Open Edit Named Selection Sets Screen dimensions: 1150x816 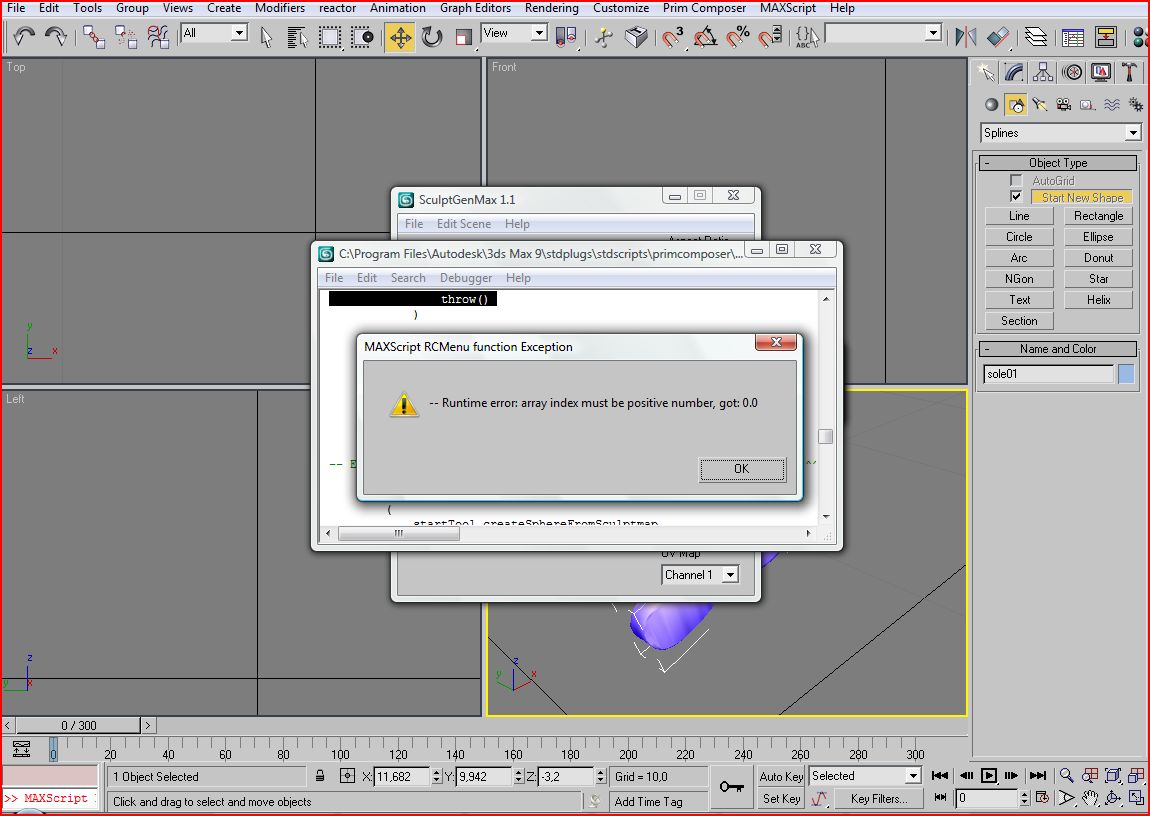(807, 36)
